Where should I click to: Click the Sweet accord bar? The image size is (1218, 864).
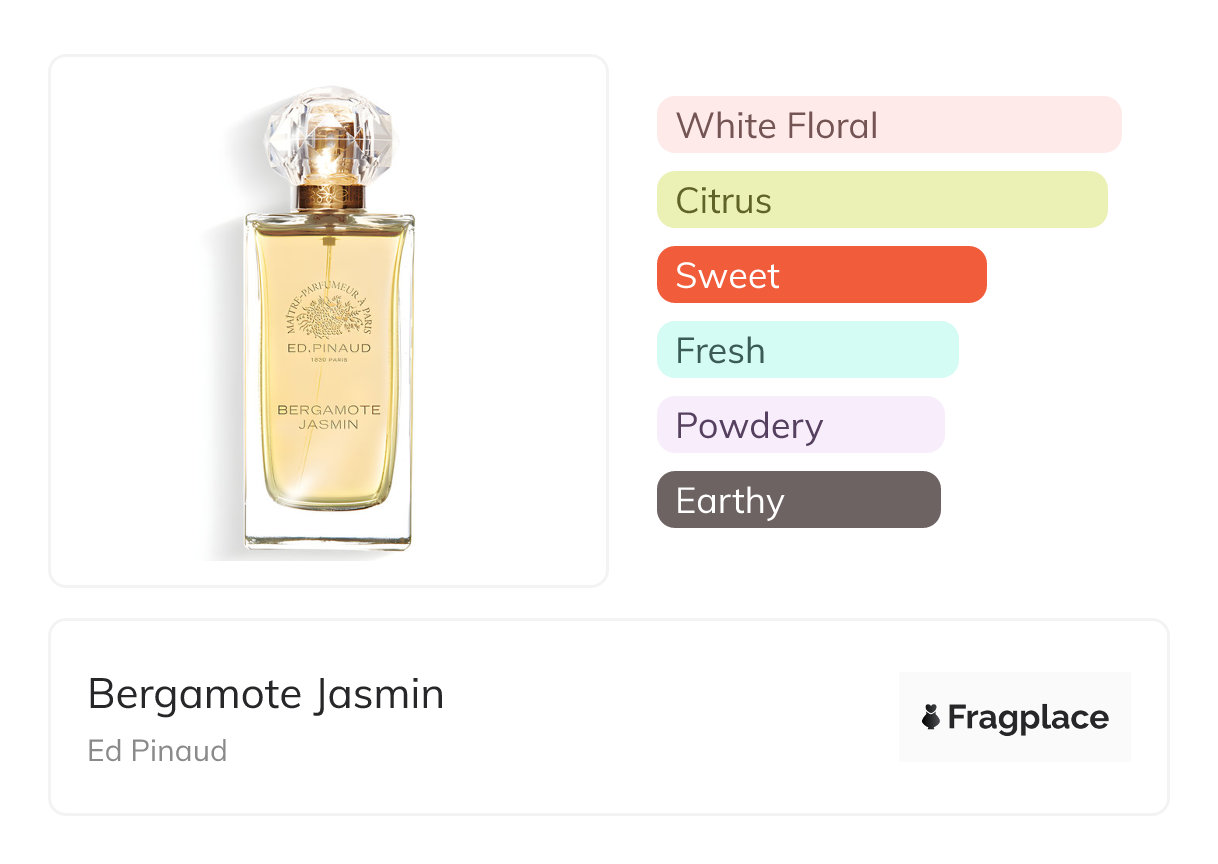click(x=822, y=275)
